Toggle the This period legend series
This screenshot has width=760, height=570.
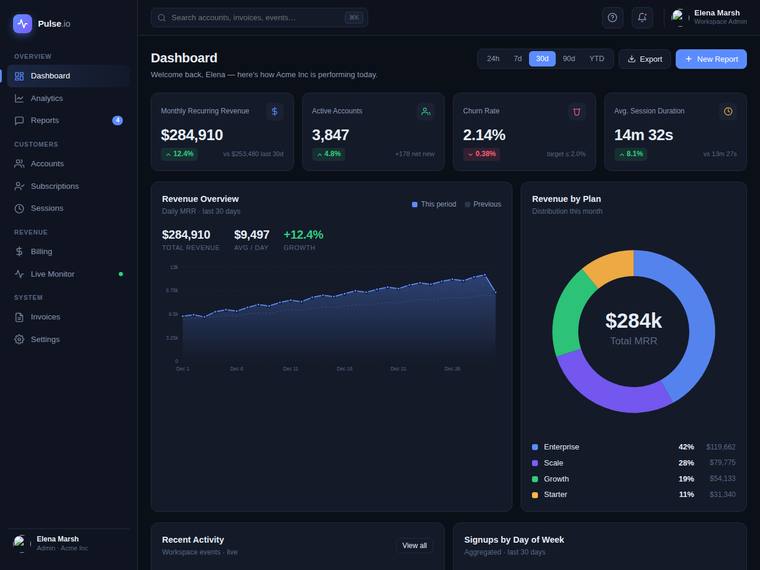click(434, 204)
